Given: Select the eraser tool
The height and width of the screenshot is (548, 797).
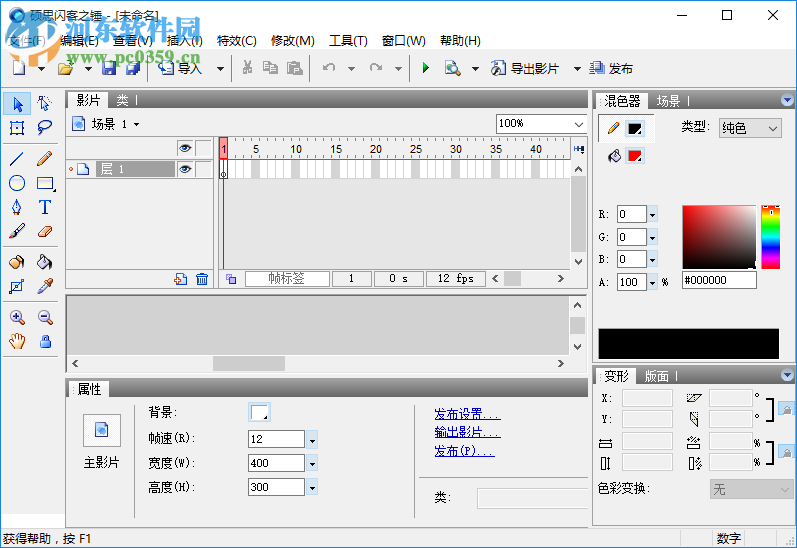Looking at the screenshot, I should (45, 231).
